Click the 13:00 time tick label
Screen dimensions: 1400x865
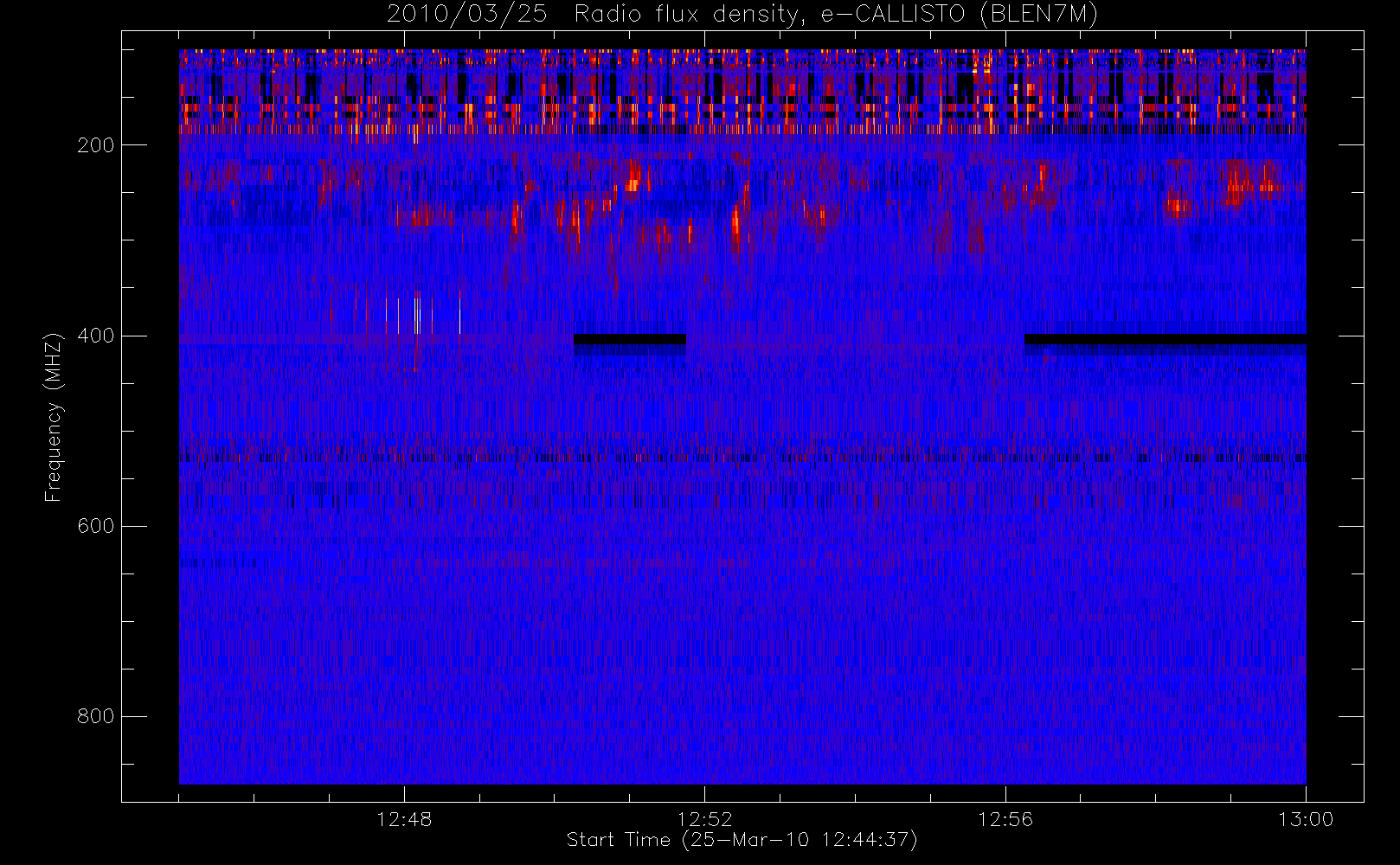1306,819
